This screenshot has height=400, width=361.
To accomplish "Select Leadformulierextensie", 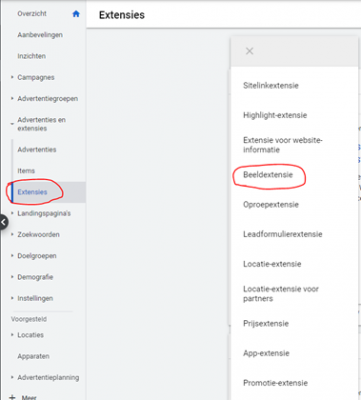I will click(283, 234).
